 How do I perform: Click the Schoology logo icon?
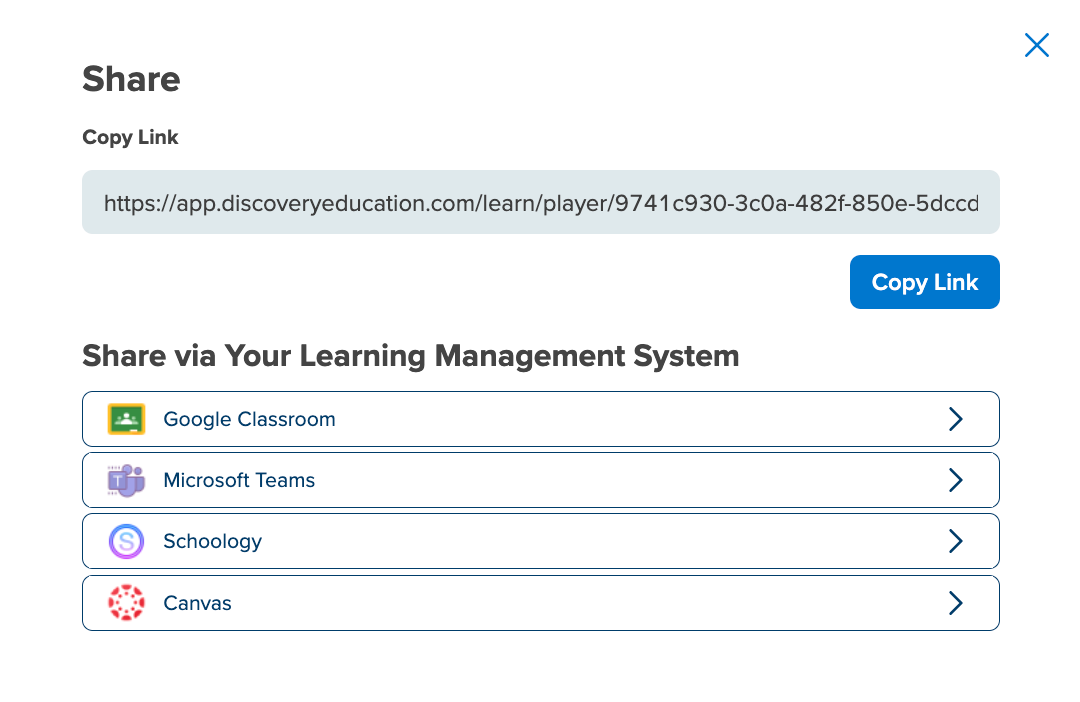coord(126,541)
